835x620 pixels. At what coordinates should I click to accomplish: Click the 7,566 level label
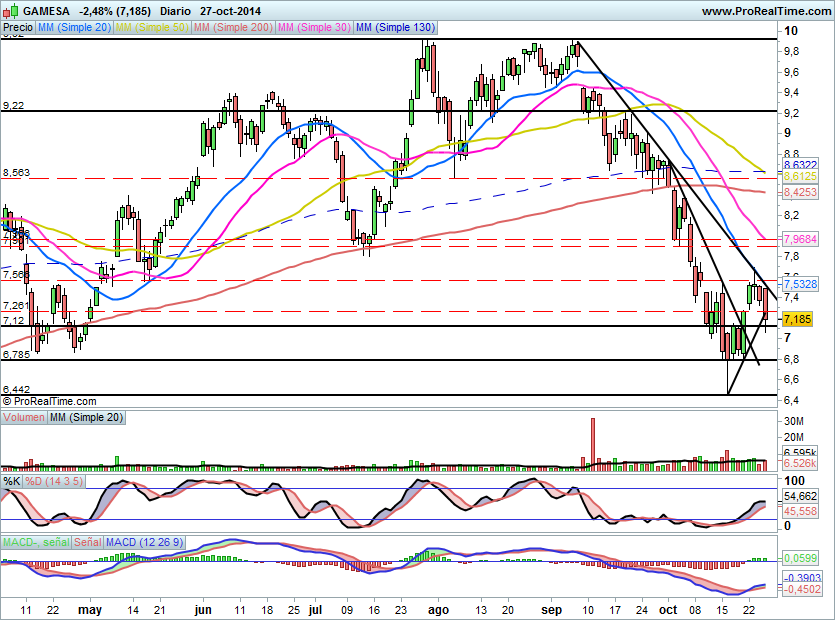[17, 274]
